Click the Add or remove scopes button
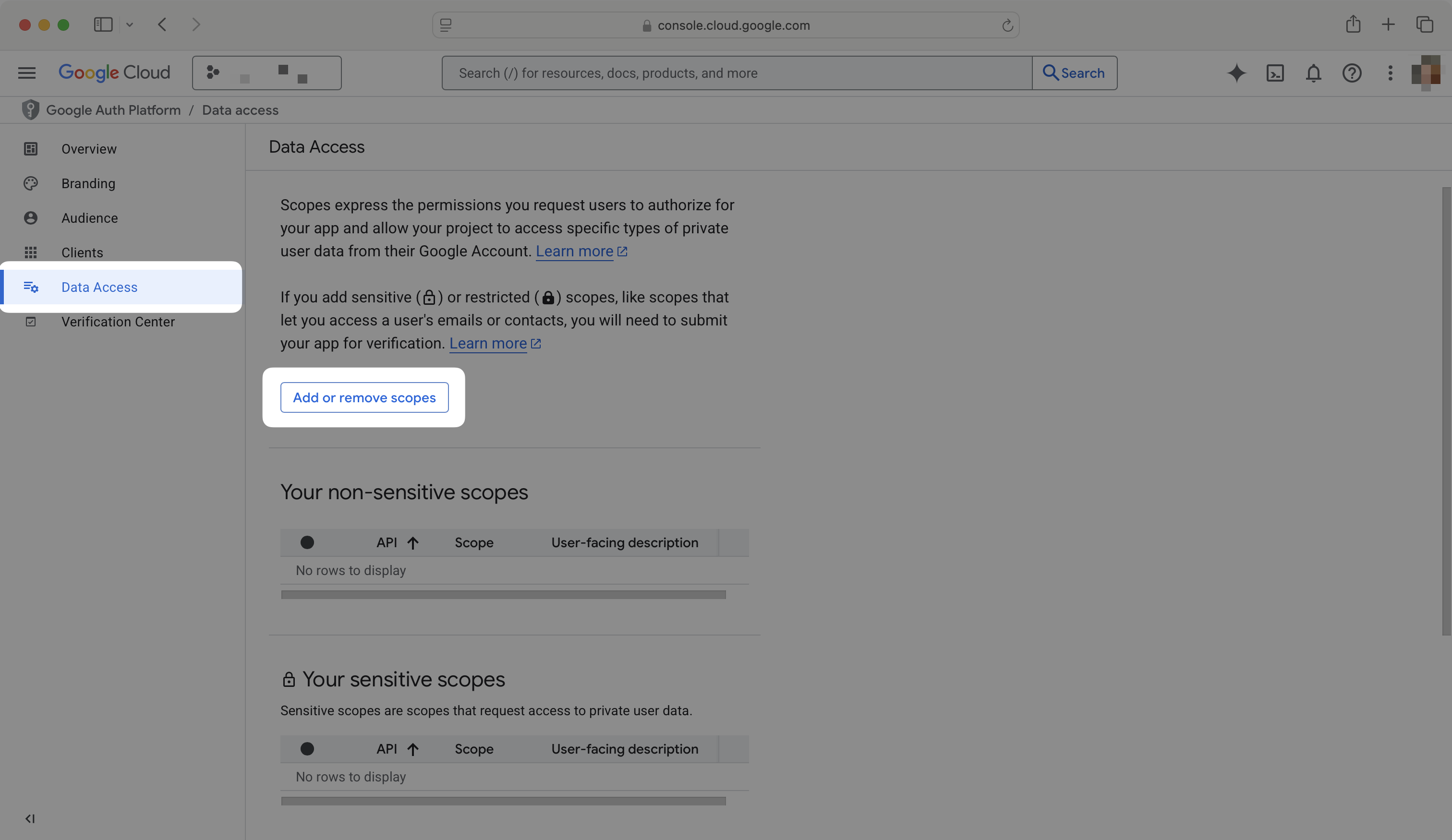Viewport: 1452px width, 840px height. click(364, 397)
